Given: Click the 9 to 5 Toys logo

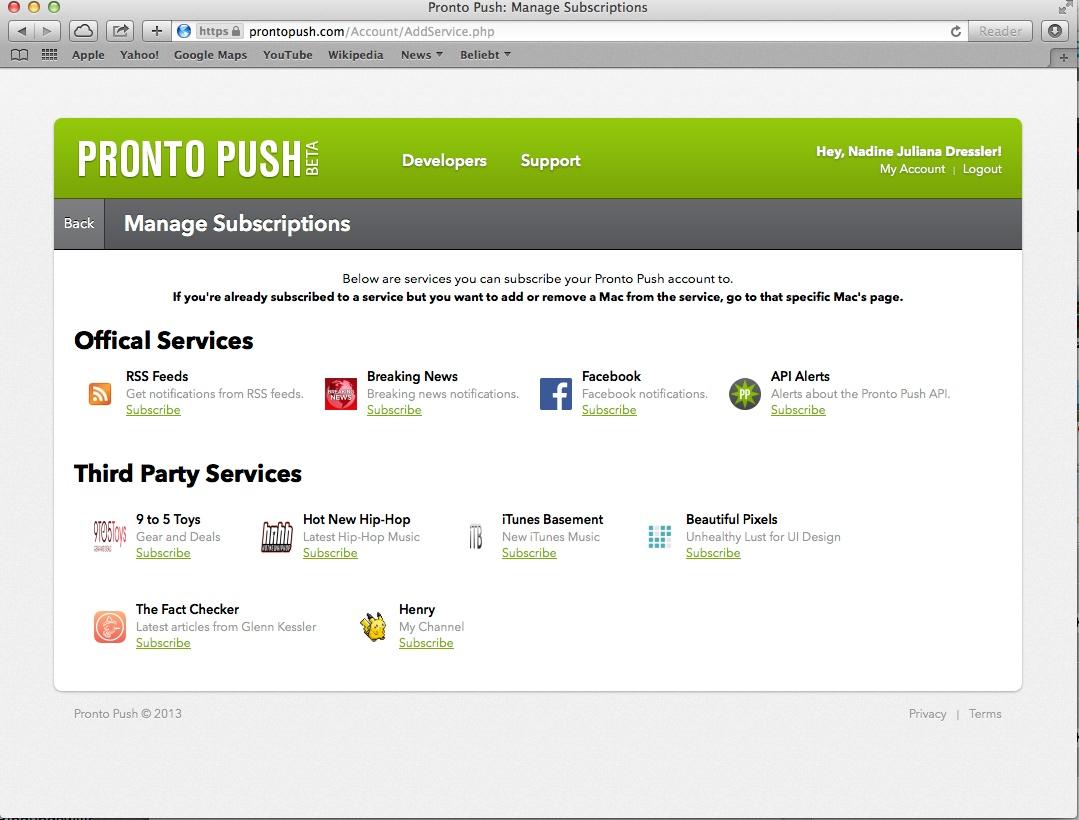Looking at the screenshot, I should 110,536.
